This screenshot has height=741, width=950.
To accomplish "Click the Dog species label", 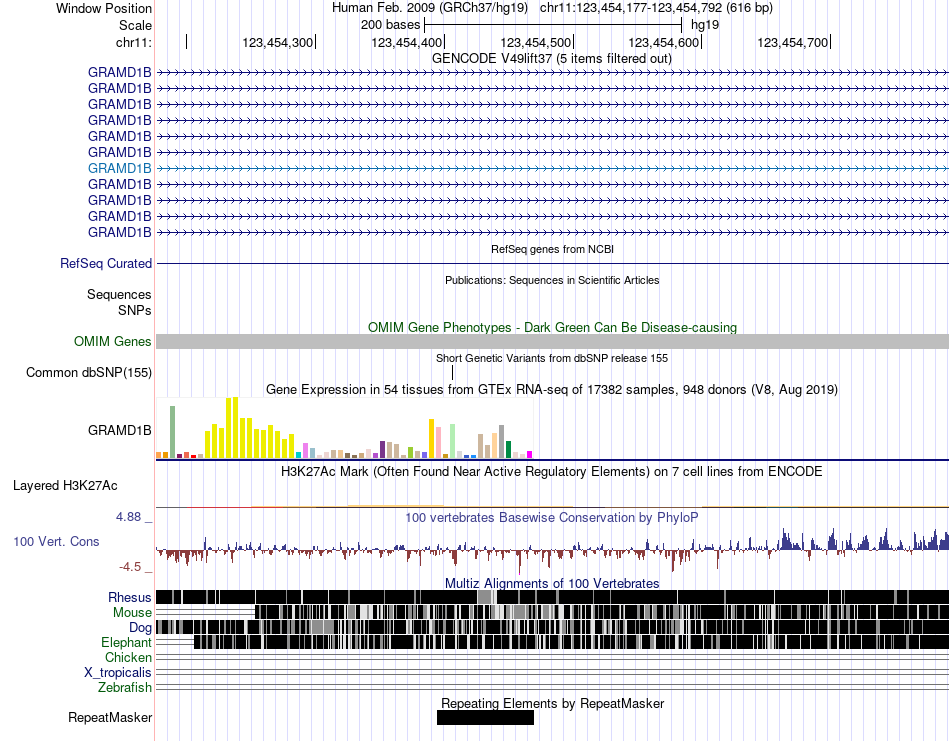I will pyautogui.click(x=140, y=628).
